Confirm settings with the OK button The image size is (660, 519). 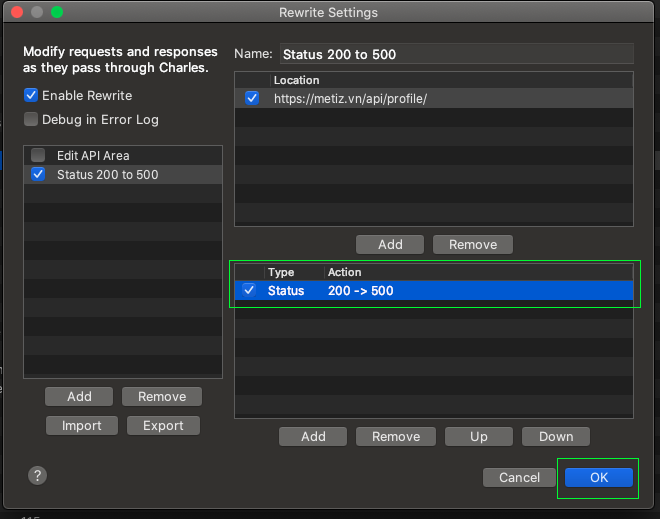click(599, 477)
